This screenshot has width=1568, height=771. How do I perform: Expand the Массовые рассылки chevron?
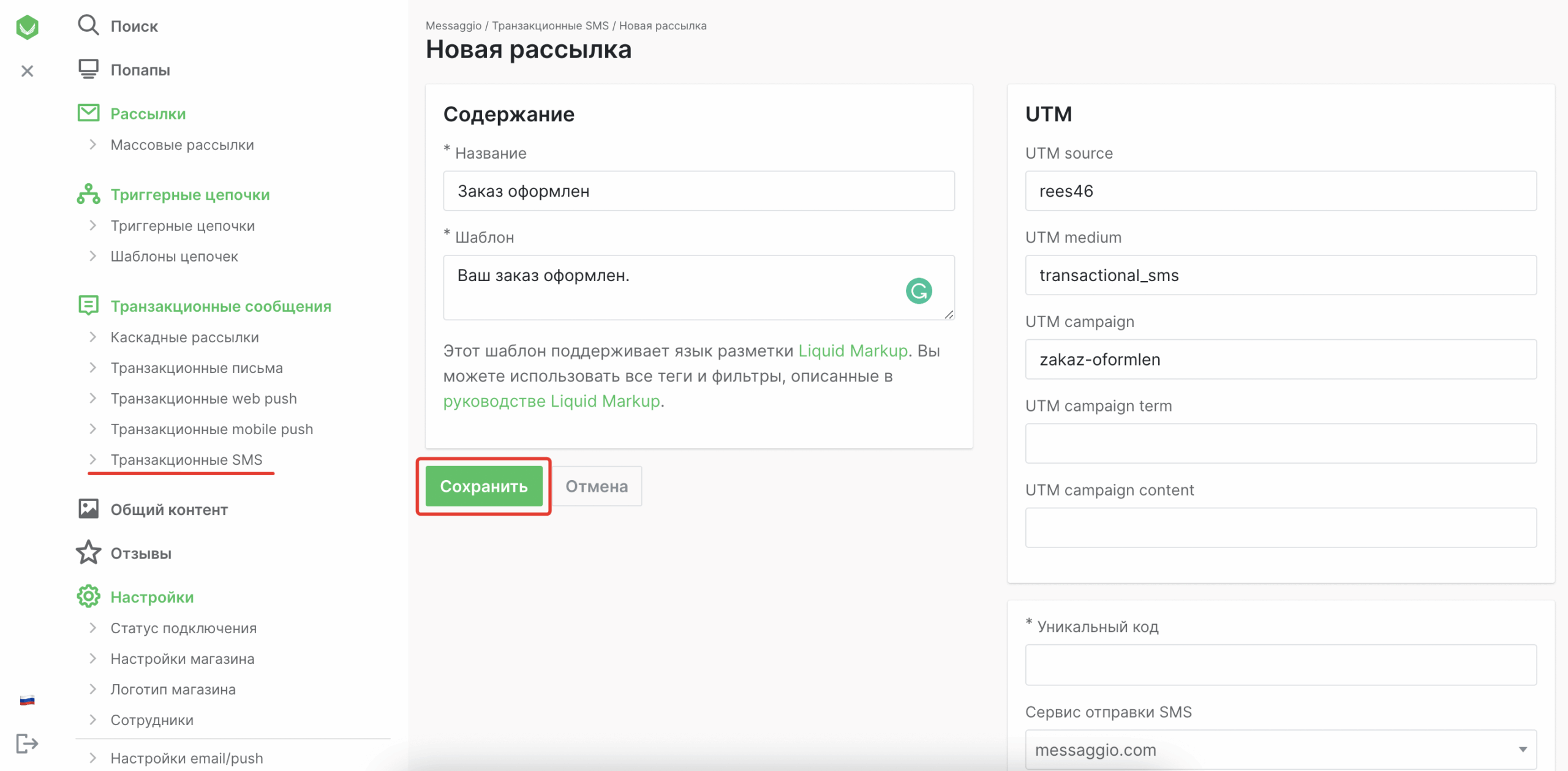(92, 145)
